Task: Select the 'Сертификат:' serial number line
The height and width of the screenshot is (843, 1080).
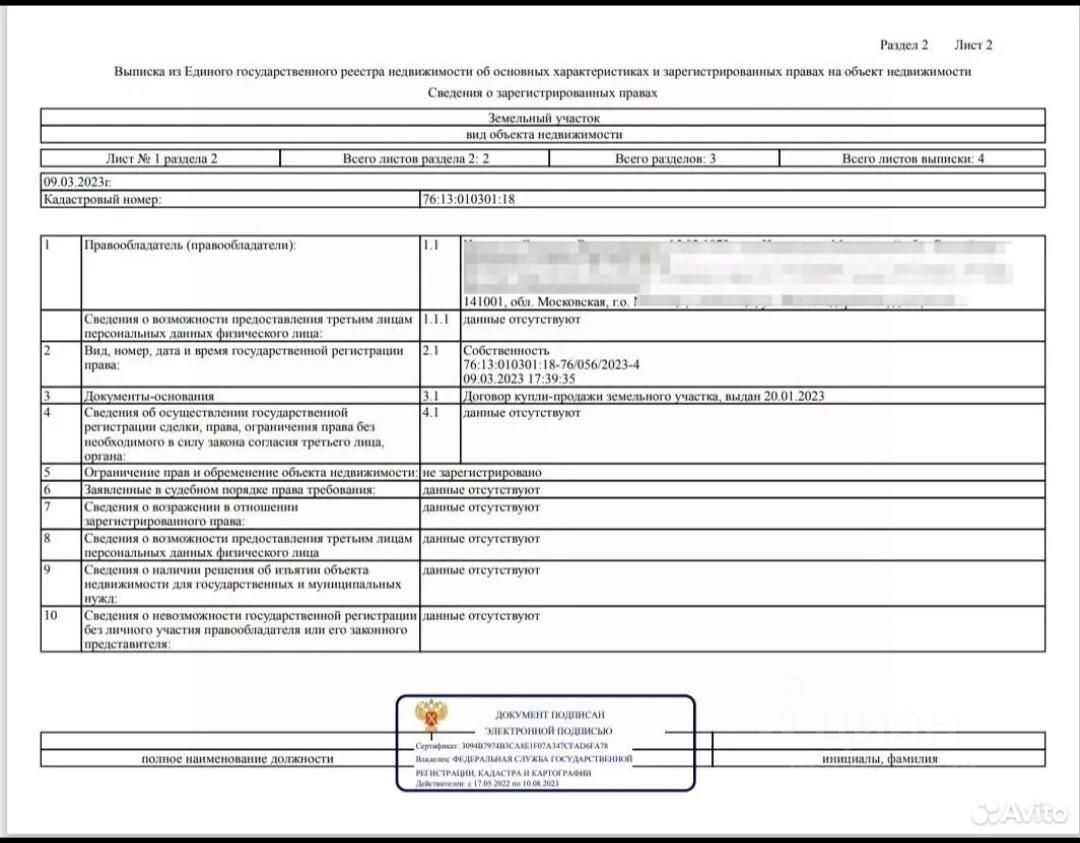Action: click(511, 746)
